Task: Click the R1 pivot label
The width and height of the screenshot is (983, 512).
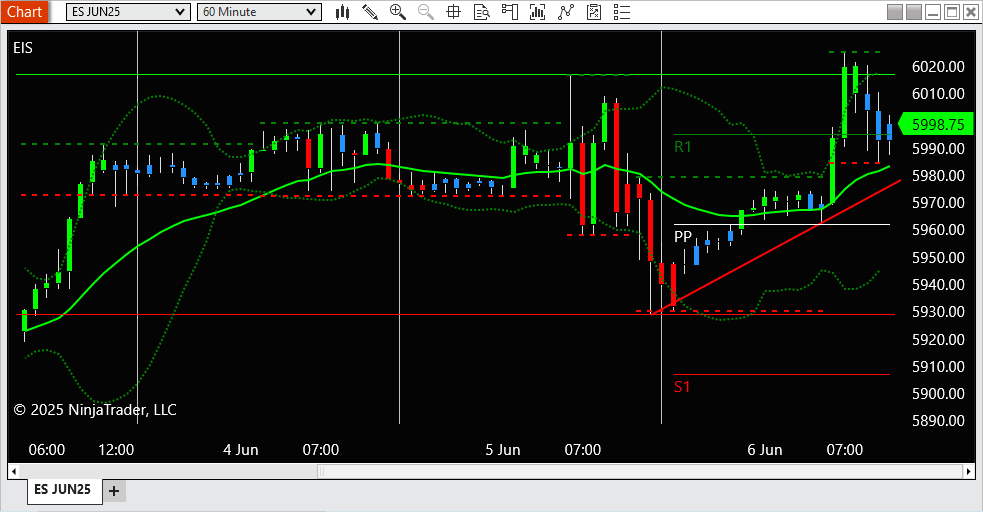Action: coord(683,147)
